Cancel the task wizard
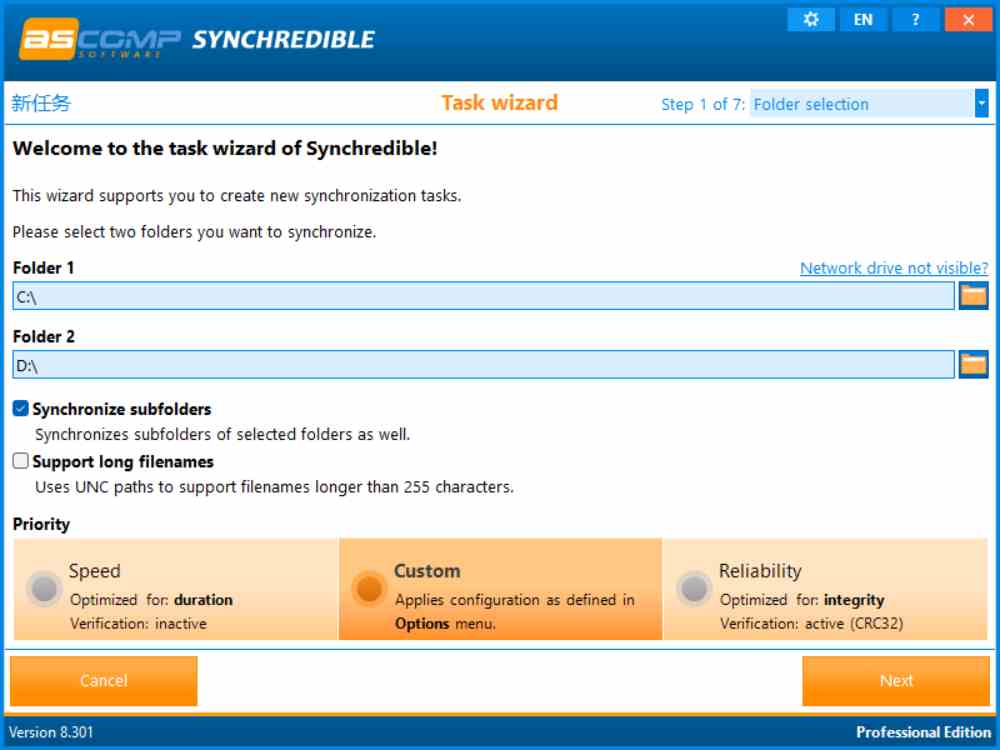This screenshot has height=750, width=1000. click(104, 680)
